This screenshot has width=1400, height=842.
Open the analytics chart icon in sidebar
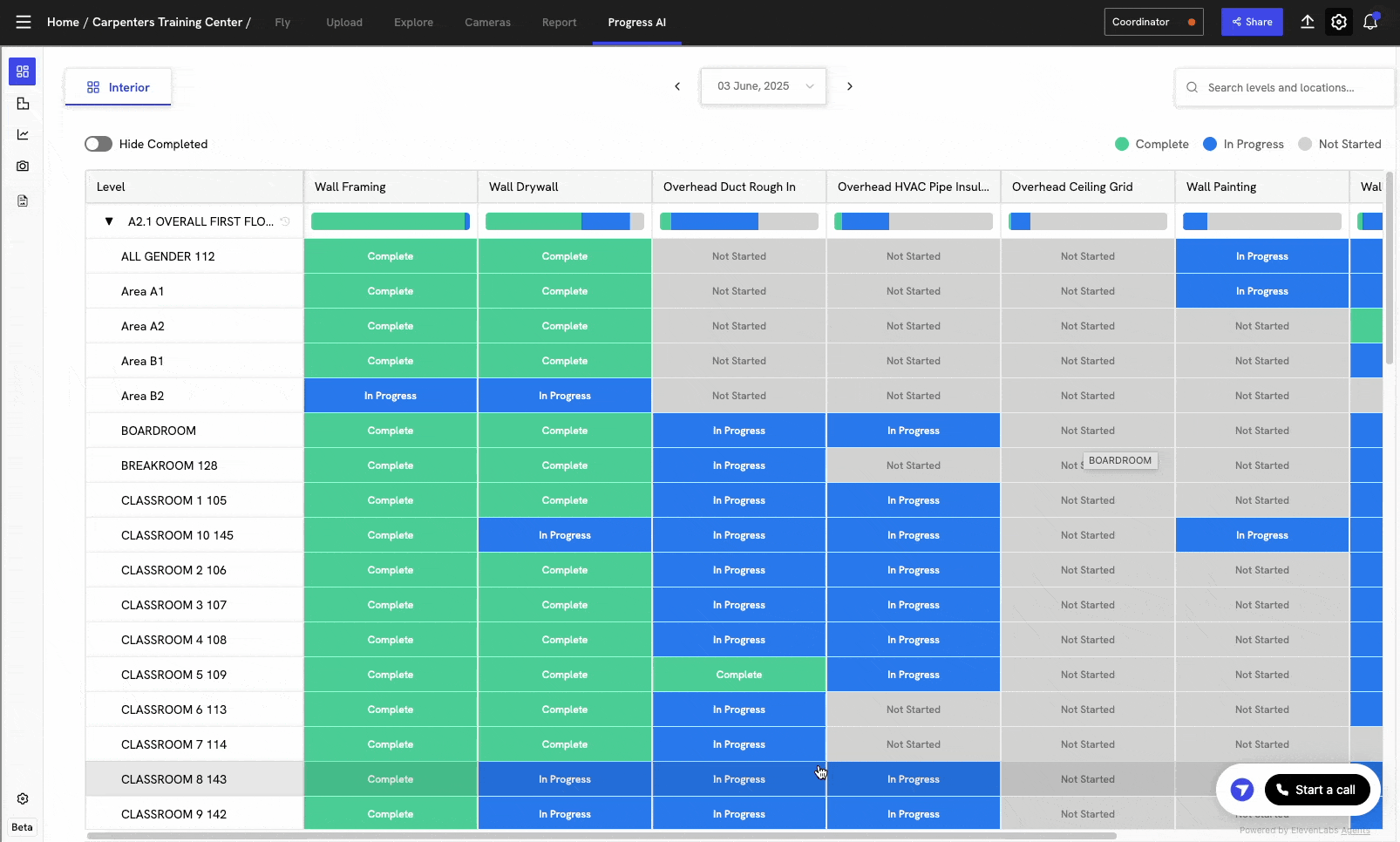coord(22,134)
